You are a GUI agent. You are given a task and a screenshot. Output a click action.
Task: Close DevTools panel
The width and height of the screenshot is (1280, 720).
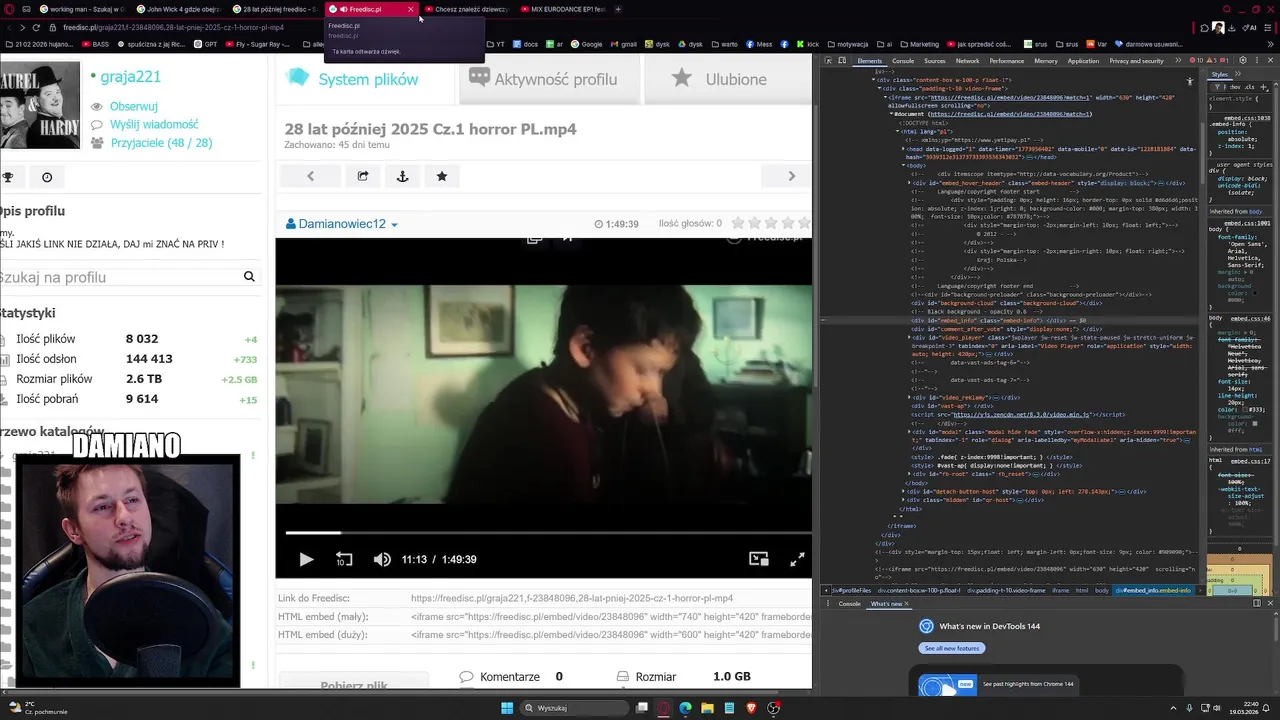[1272, 60]
